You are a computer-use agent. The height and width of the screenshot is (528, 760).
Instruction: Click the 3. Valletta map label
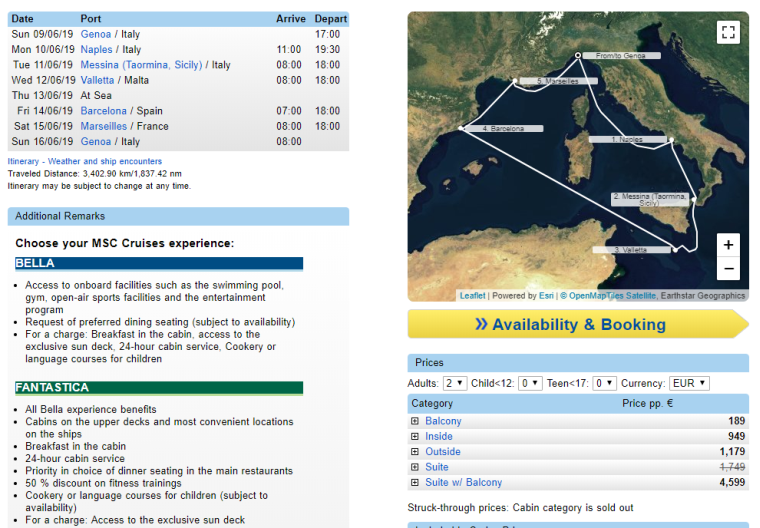pyautogui.click(x=631, y=250)
